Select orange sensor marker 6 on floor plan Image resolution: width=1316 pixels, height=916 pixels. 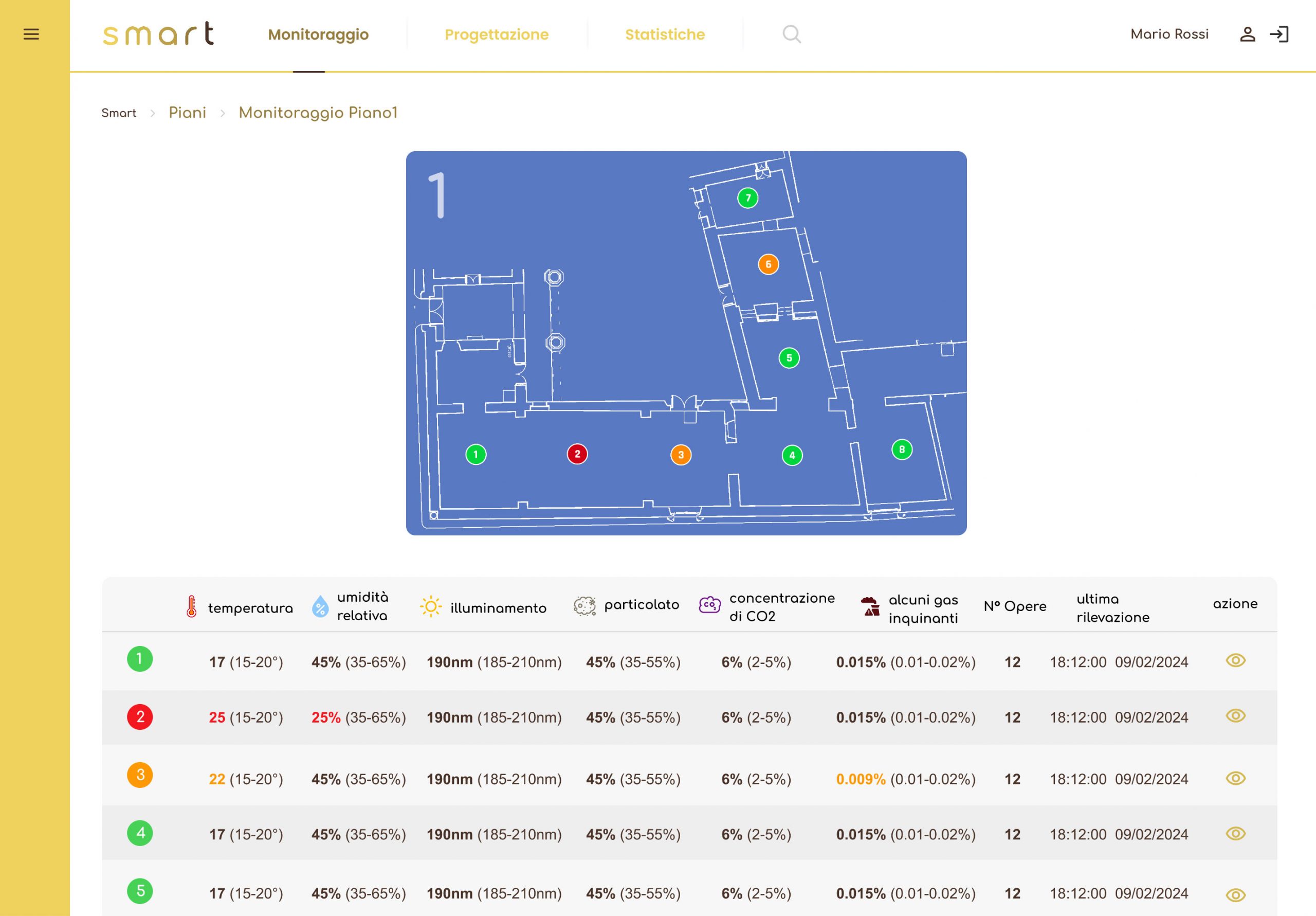(768, 264)
